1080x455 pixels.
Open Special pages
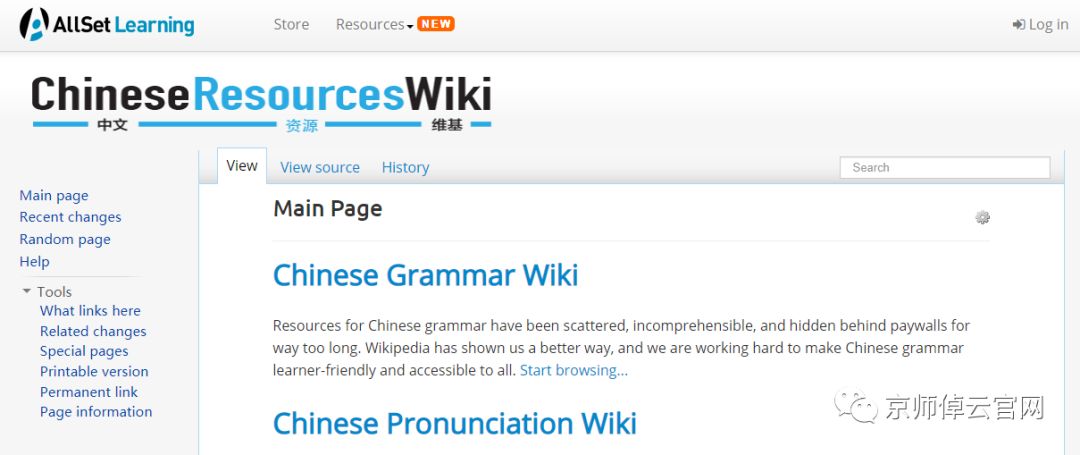84,351
